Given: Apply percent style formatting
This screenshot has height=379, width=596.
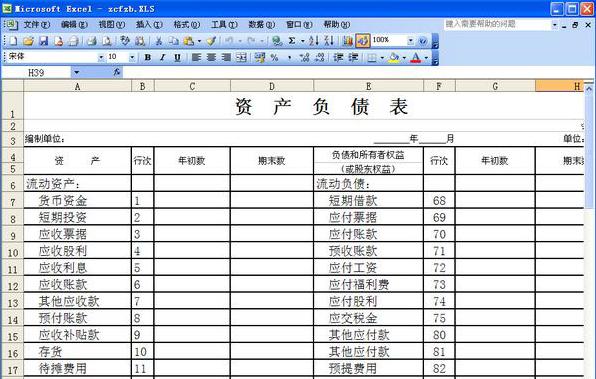Looking at the screenshot, I should point(274,57).
